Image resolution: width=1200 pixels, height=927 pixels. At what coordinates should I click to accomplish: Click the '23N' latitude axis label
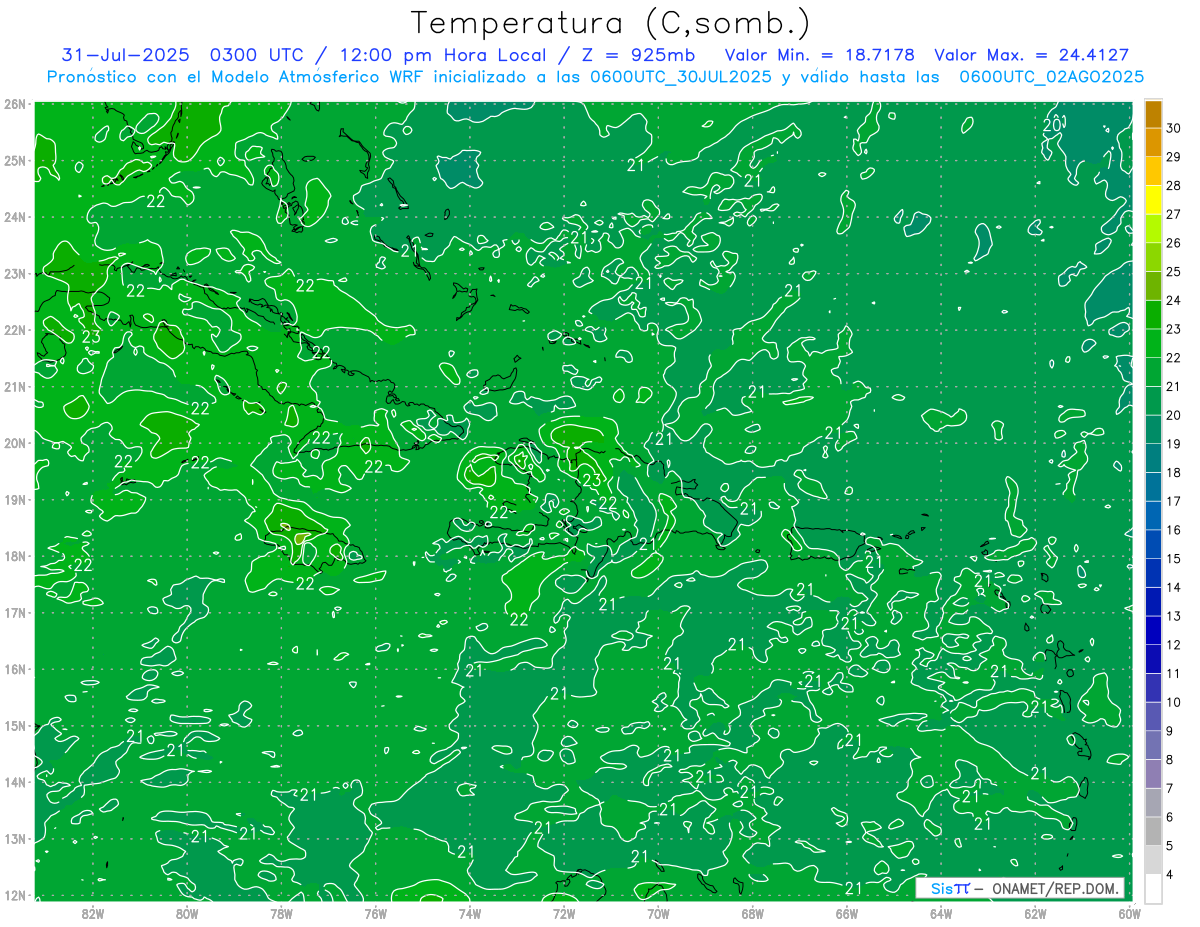pyautogui.click(x=15, y=274)
